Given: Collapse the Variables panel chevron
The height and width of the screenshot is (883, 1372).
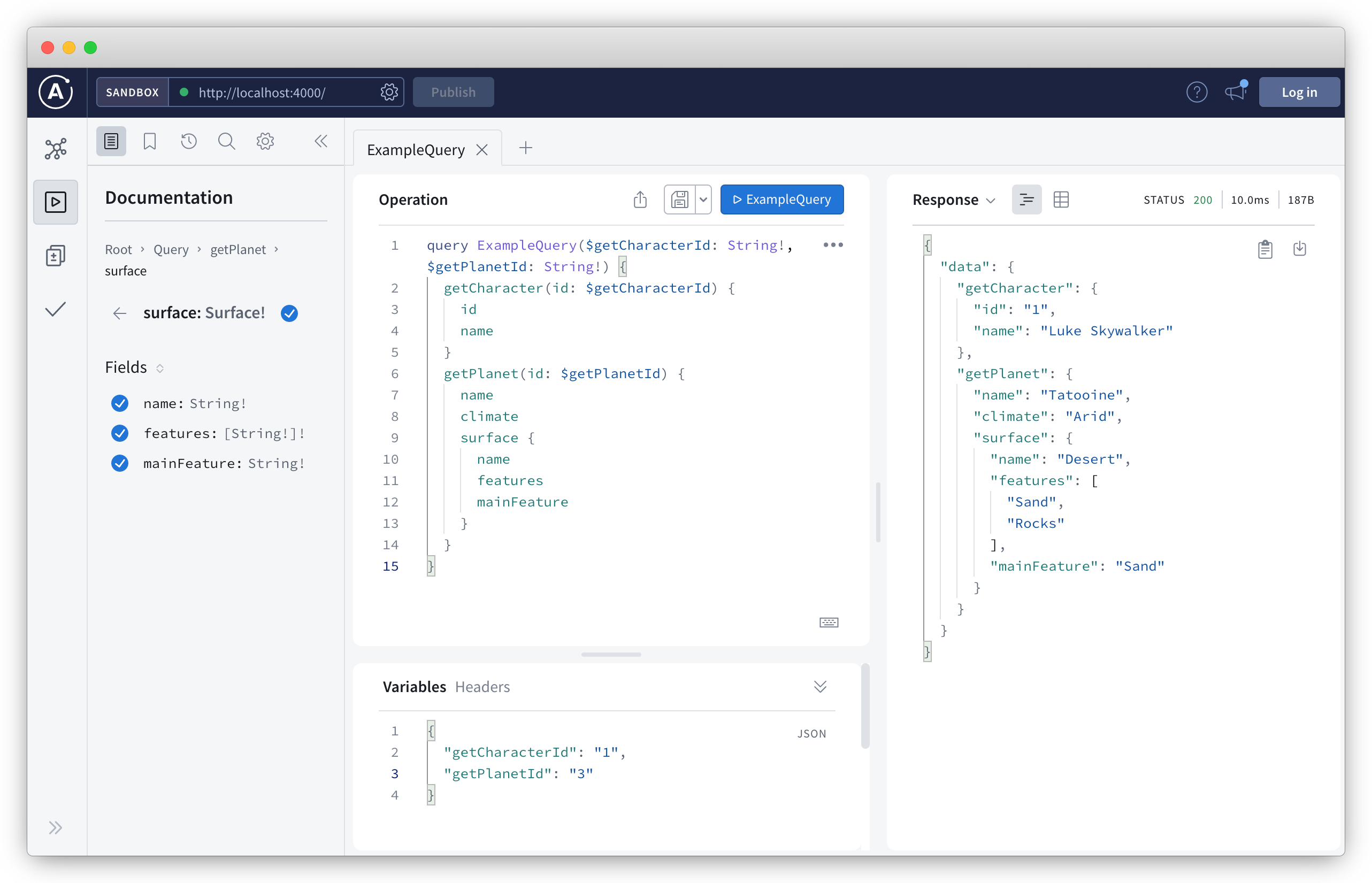Looking at the screenshot, I should point(820,687).
